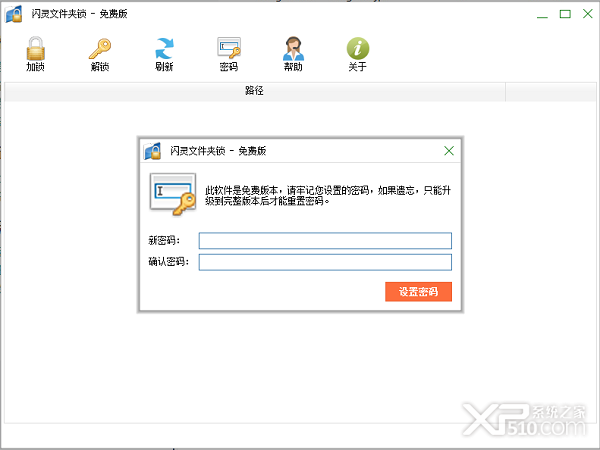This screenshot has width=600, height=450.
Task: Close the main 闪灵文件夹锁 window
Action: (588, 14)
